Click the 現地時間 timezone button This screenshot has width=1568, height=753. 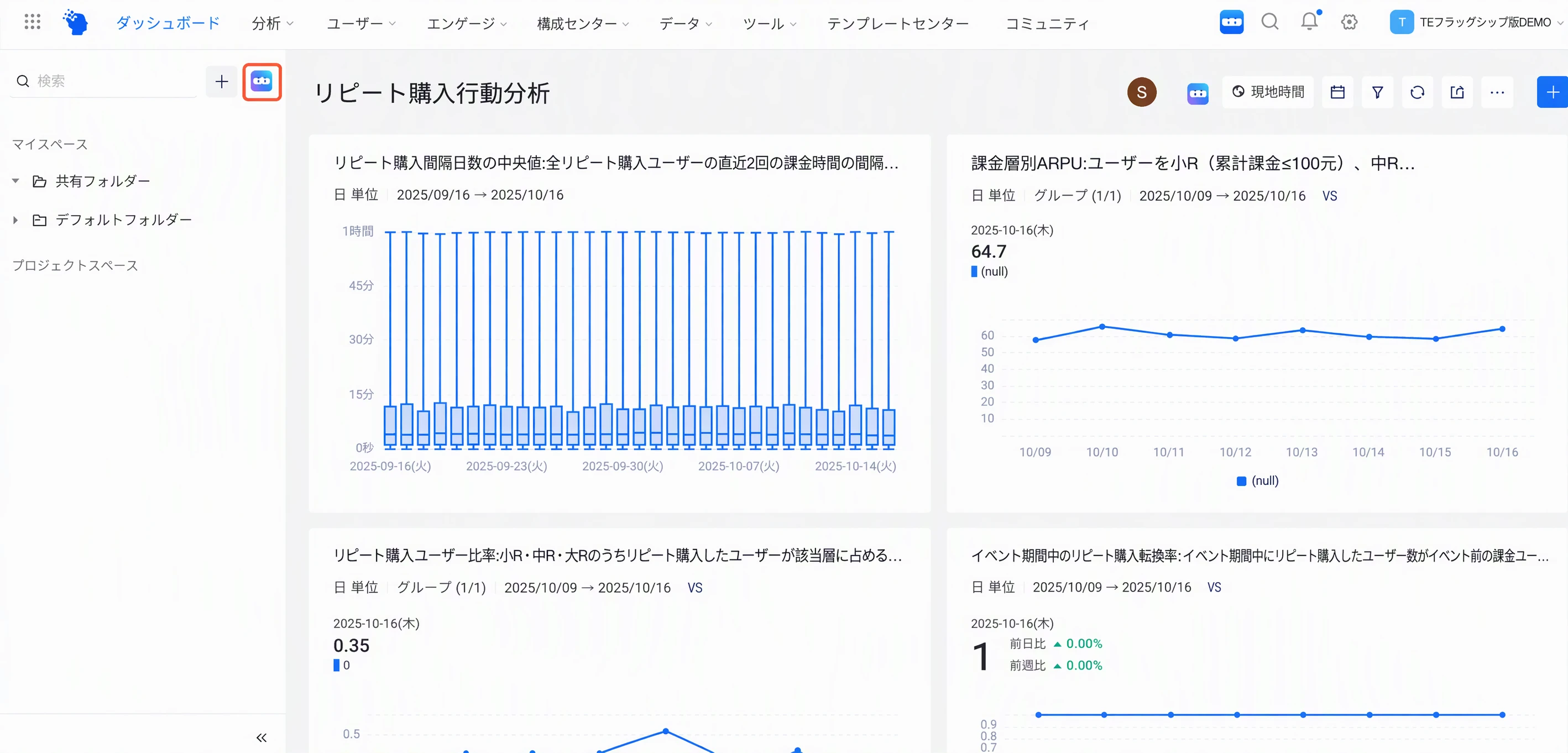click(1268, 92)
